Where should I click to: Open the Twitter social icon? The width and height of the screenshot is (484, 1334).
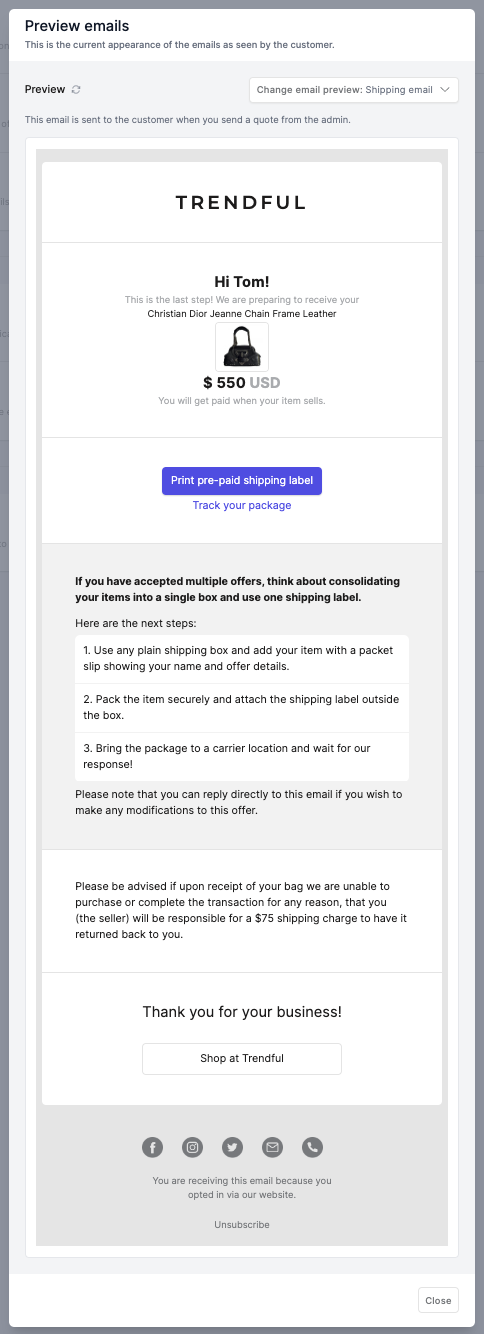232,1147
